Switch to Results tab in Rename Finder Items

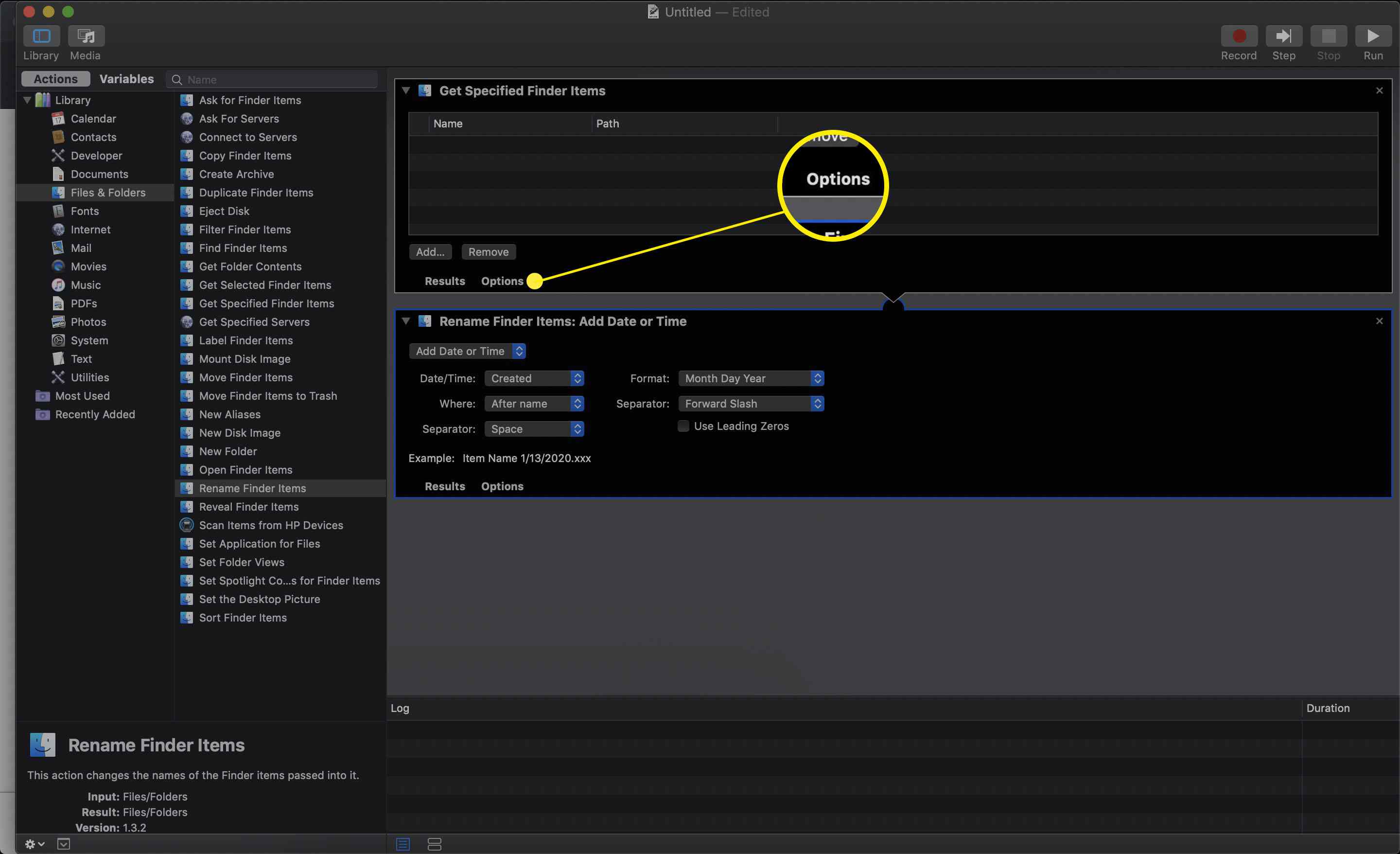coord(445,486)
